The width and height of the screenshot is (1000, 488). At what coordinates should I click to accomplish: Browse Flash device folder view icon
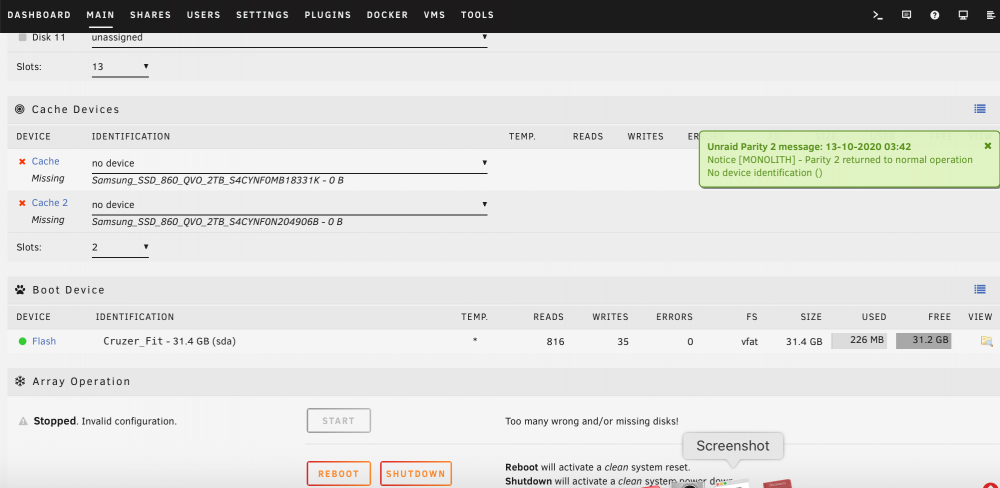tap(987, 341)
